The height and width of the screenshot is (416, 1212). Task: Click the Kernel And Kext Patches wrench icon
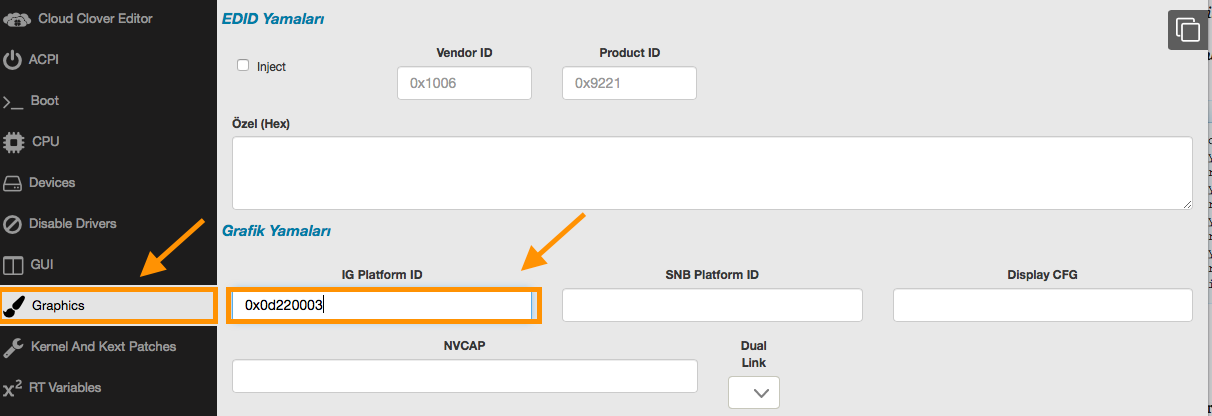click(x=13, y=347)
